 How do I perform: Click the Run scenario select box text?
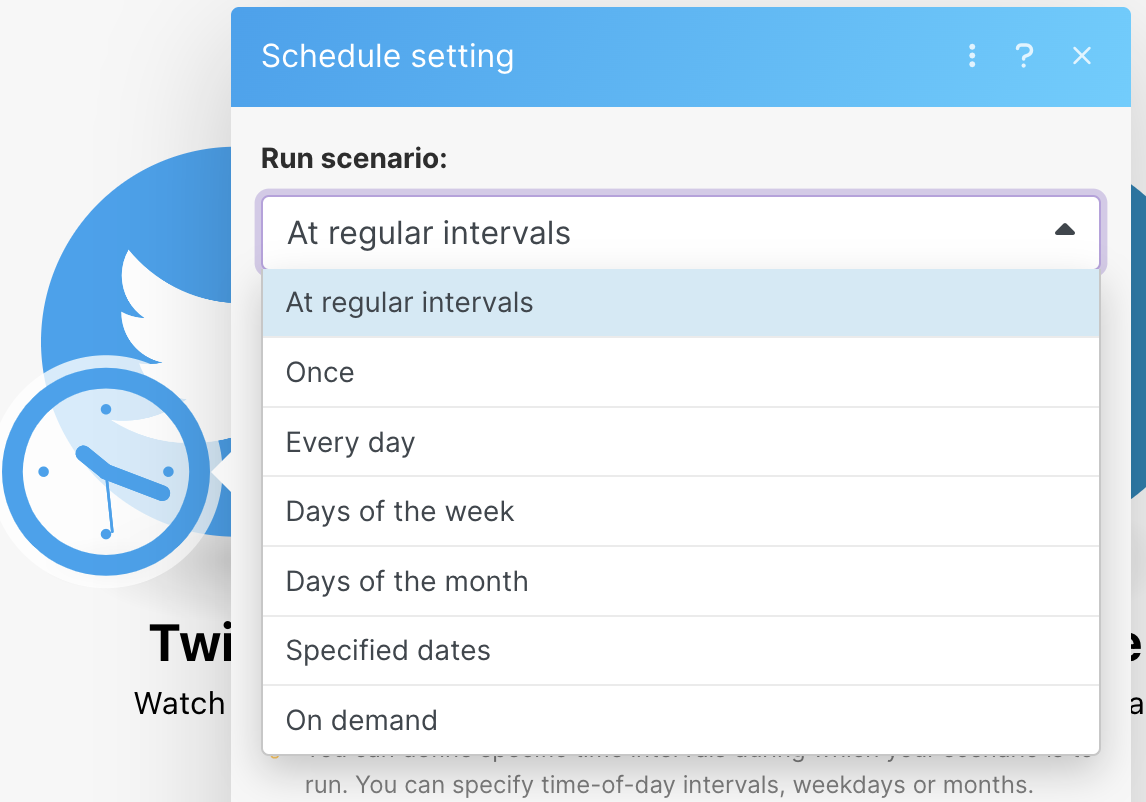point(429,233)
